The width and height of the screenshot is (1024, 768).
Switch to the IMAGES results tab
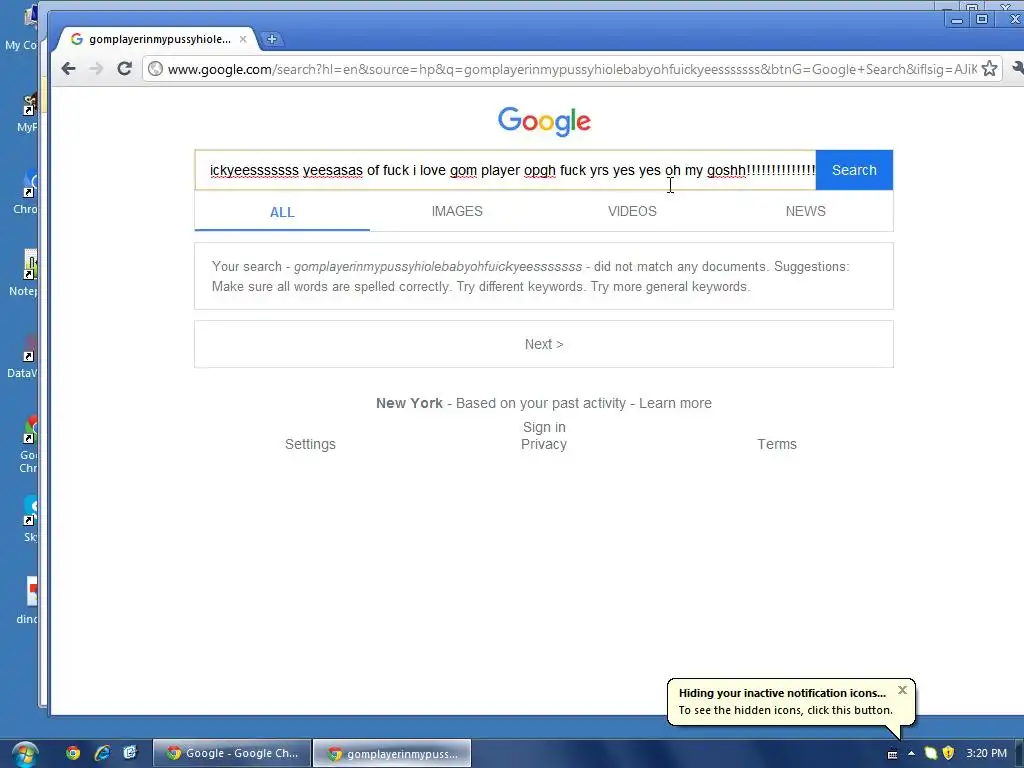[457, 211]
